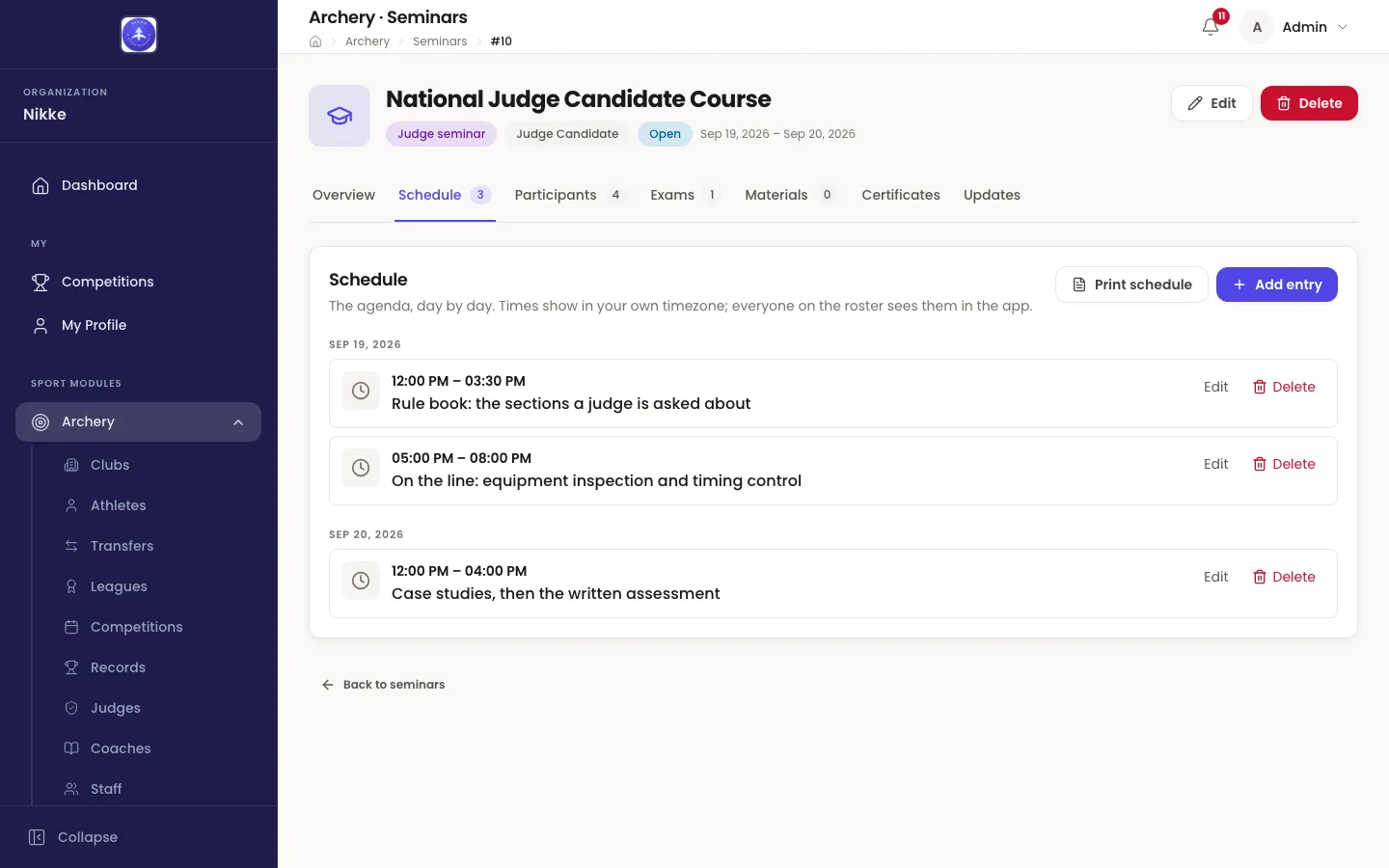Delete the seminar with the red button
Viewport: 1389px width, 868px height.
(x=1309, y=103)
